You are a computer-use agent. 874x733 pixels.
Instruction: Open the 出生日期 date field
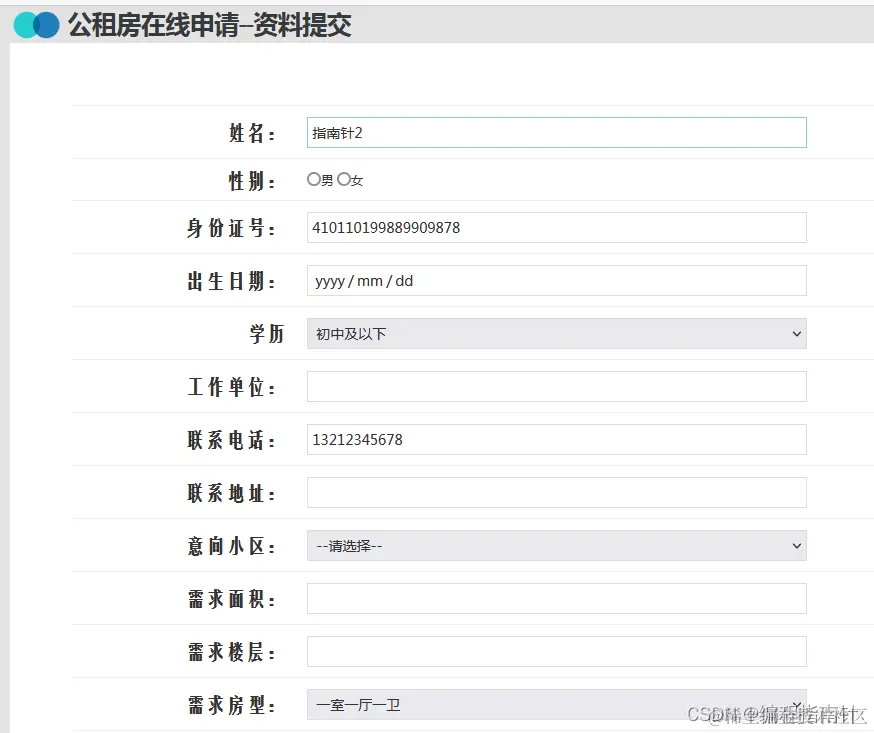click(x=556, y=280)
